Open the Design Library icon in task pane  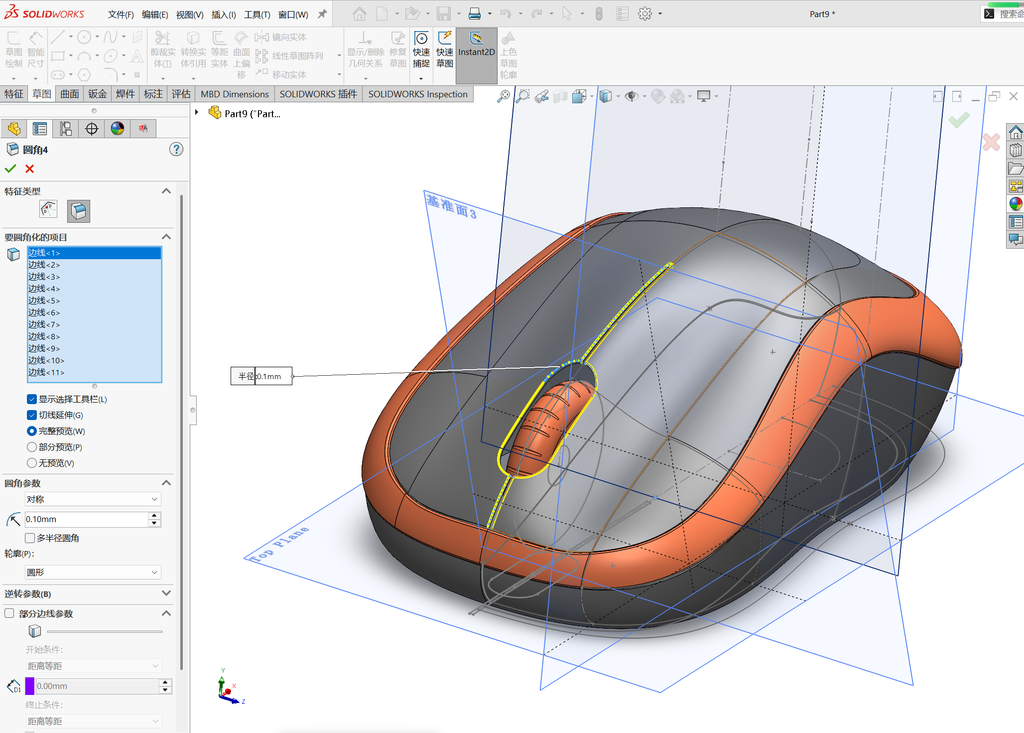[1016, 150]
